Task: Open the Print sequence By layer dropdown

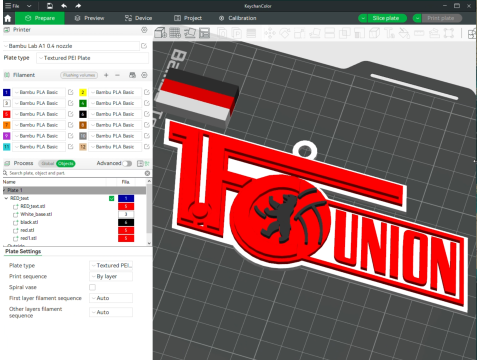Action: coord(111,276)
